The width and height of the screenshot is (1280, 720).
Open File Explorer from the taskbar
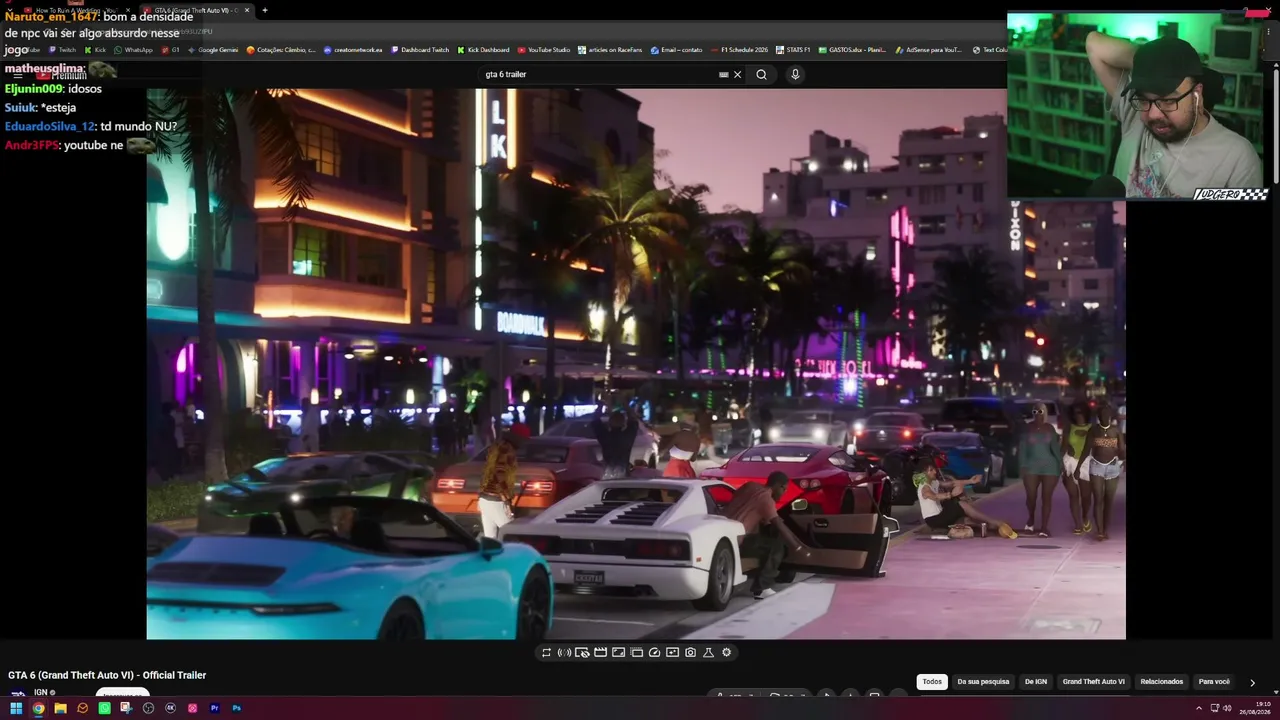pyautogui.click(x=60, y=708)
